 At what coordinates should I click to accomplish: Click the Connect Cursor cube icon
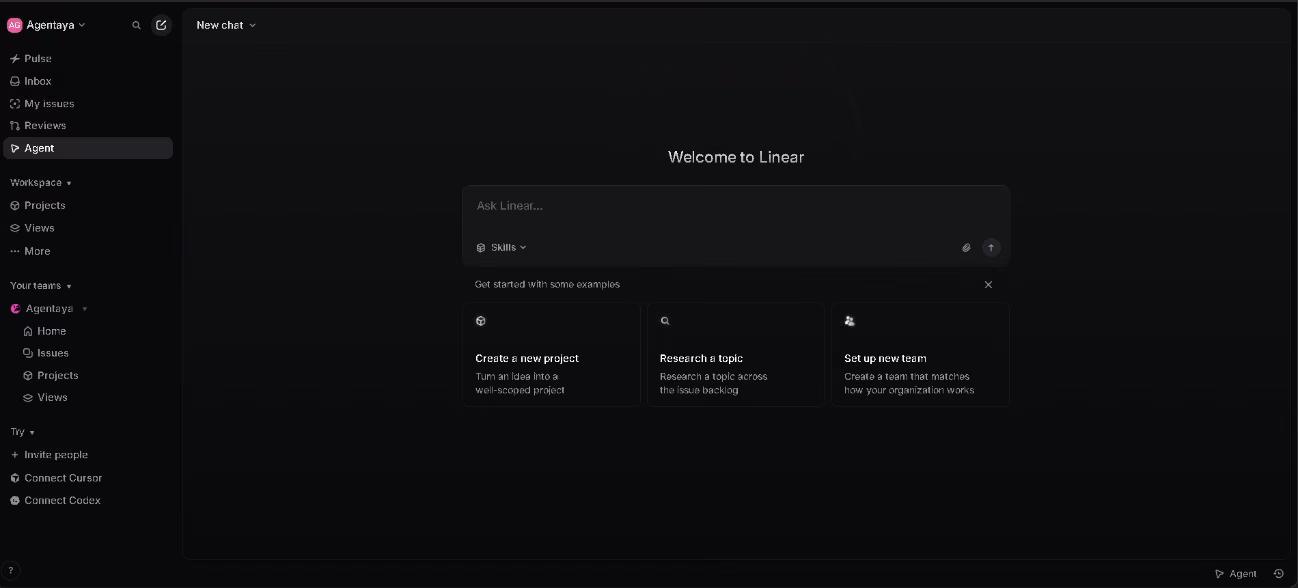pos(15,478)
